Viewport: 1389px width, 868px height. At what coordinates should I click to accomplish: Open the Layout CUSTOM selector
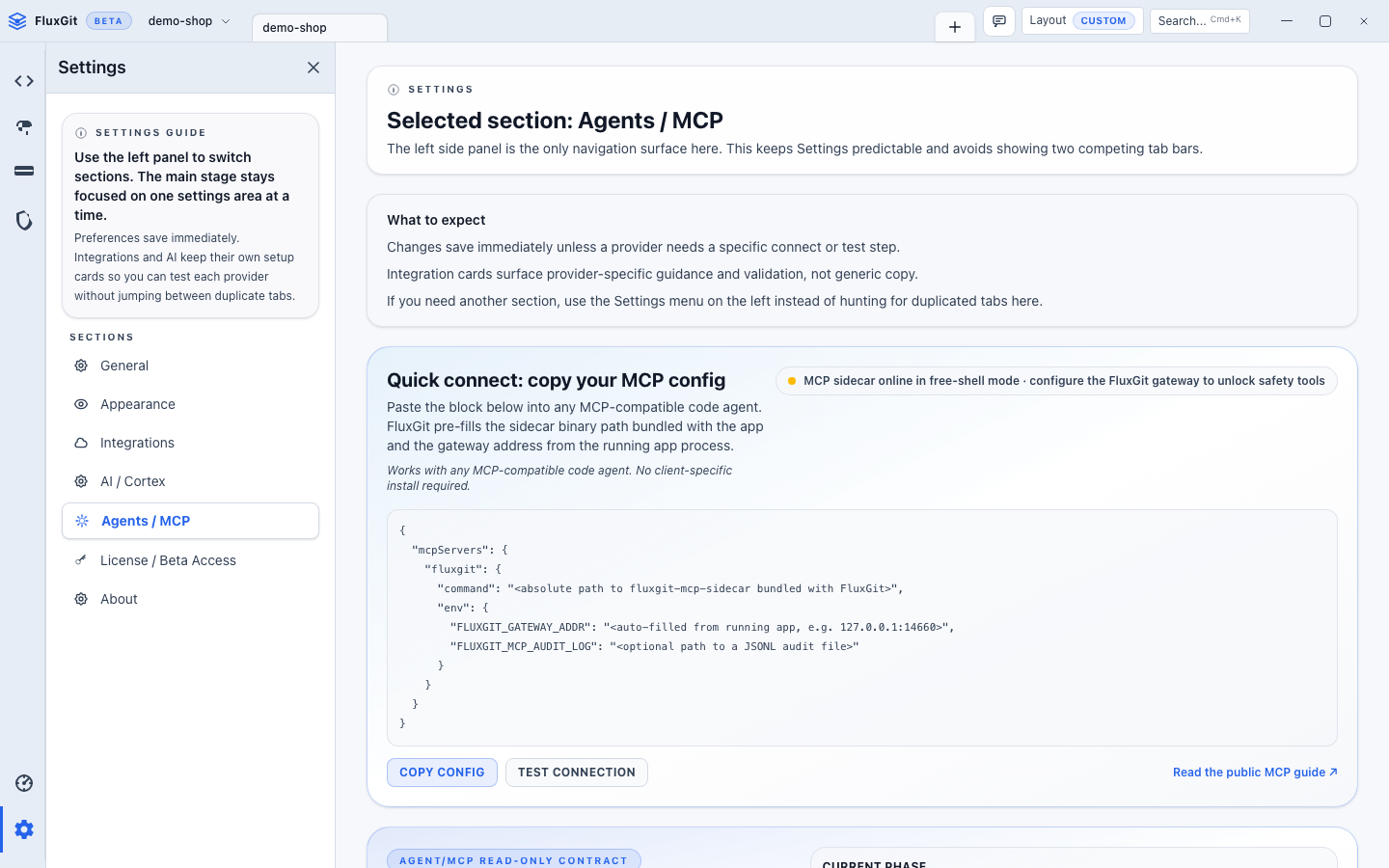pyautogui.click(x=1082, y=21)
